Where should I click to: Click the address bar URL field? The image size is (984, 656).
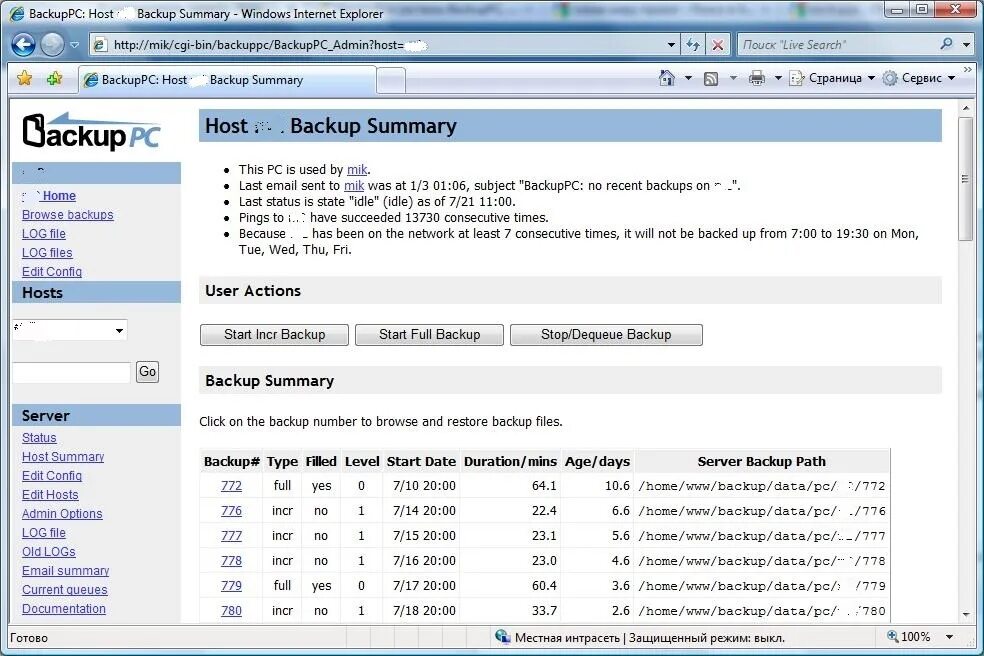[377, 45]
